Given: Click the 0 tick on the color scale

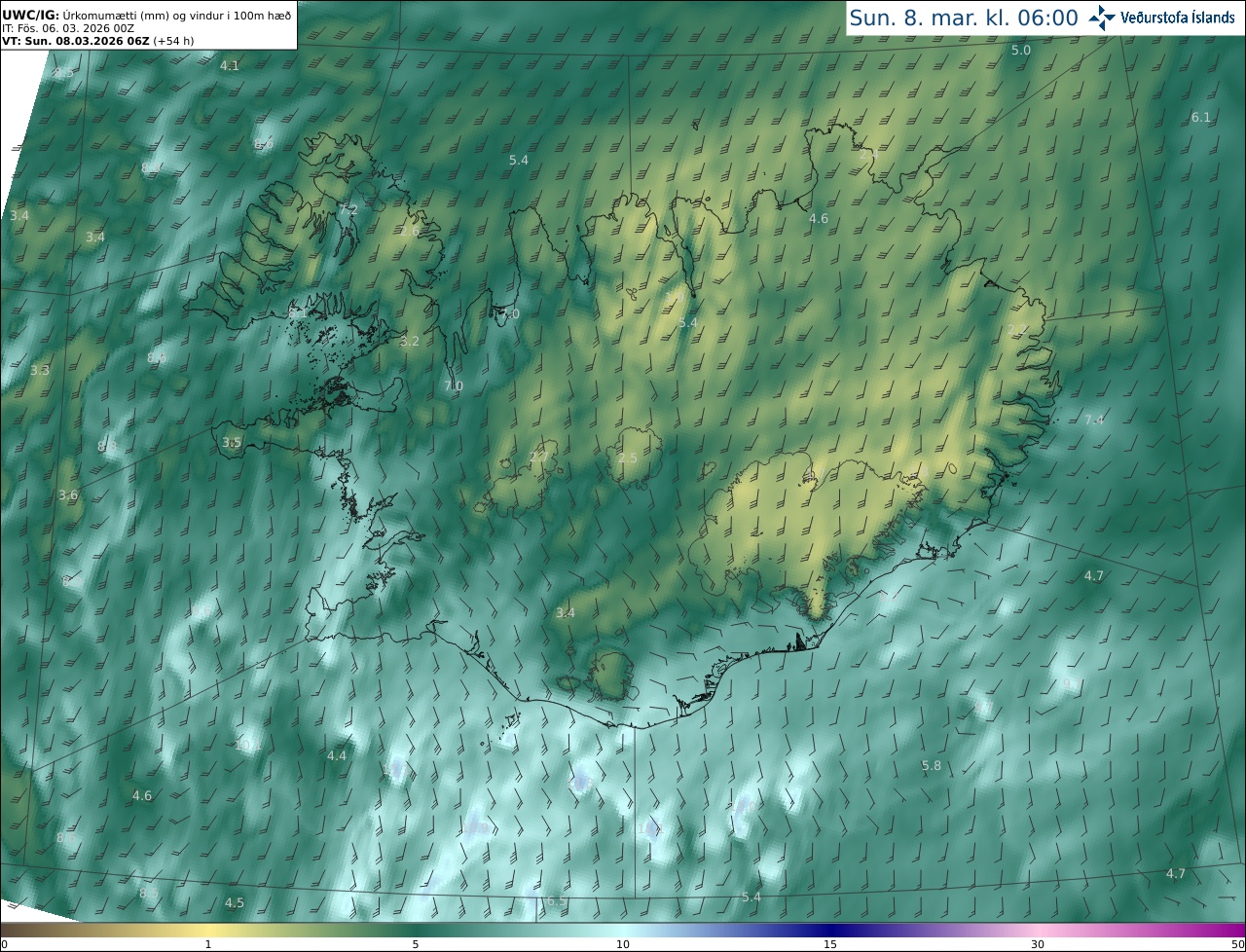Looking at the screenshot, I should 4,944.
